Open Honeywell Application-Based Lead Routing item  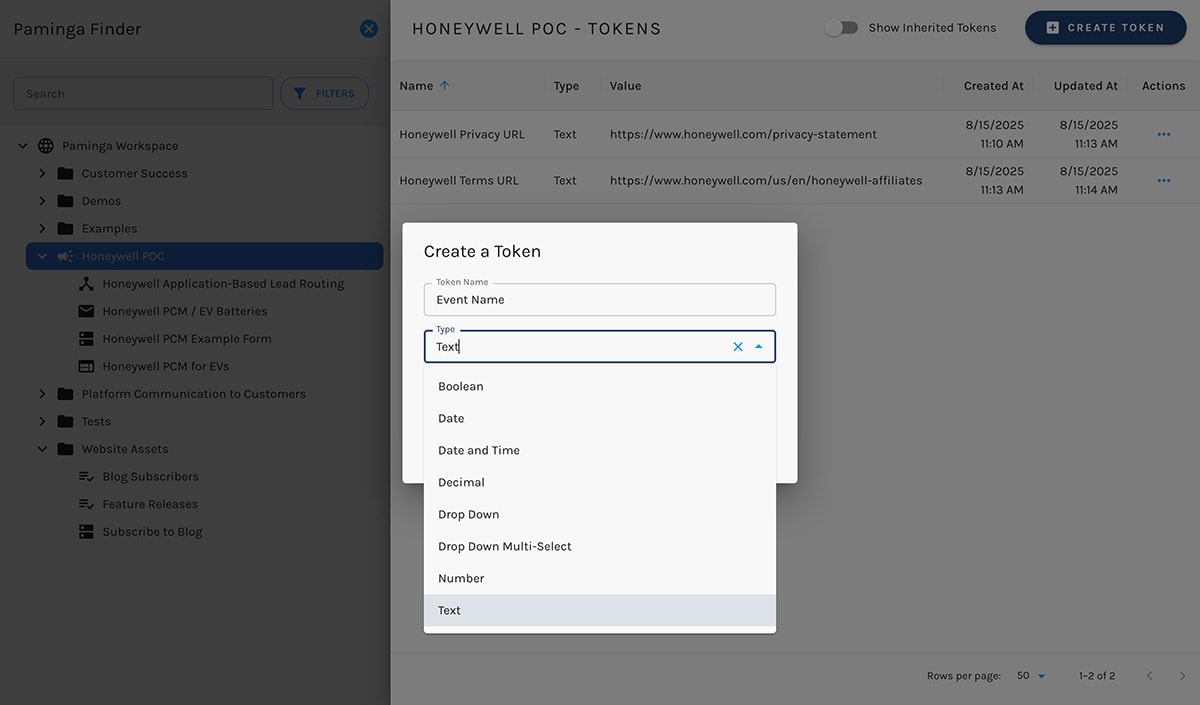tap(223, 284)
